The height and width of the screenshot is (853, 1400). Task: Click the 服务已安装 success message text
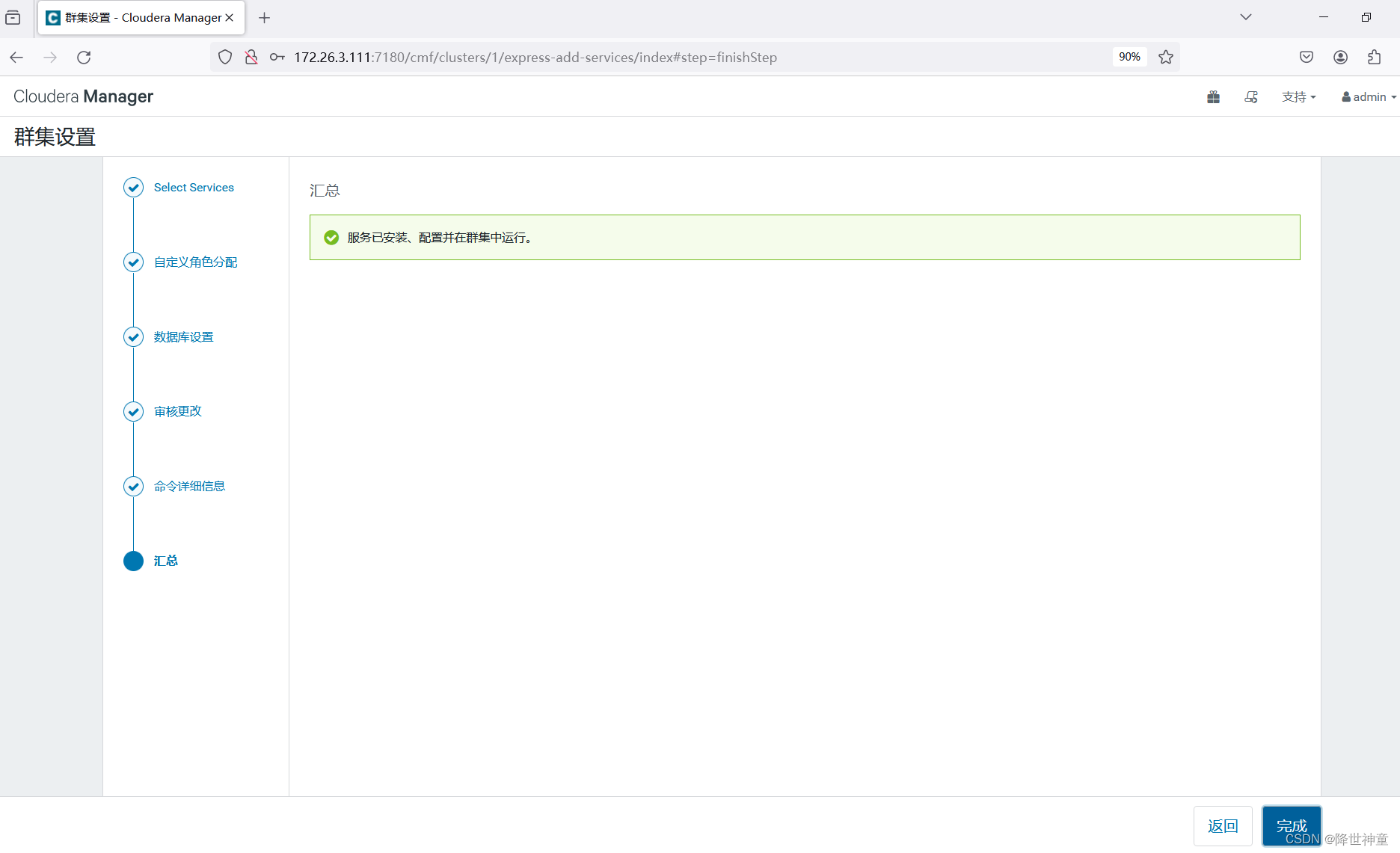pyautogui.click(x=440, y=238)
